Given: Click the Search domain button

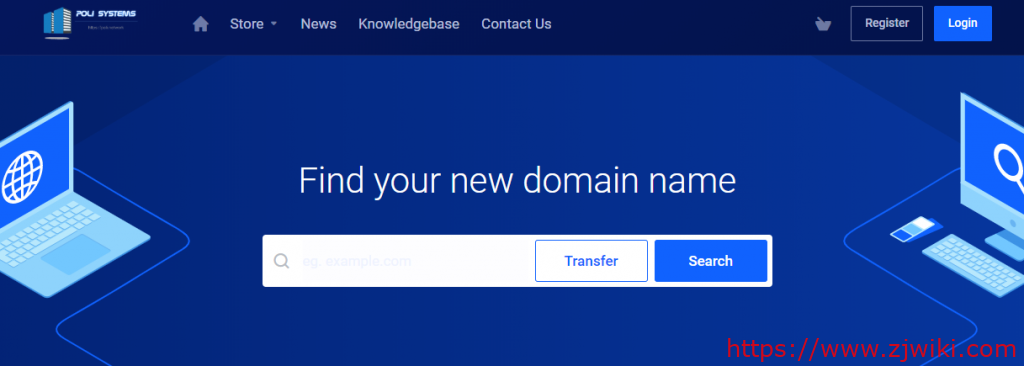Looking at the screenshot, I should (711, 261).
